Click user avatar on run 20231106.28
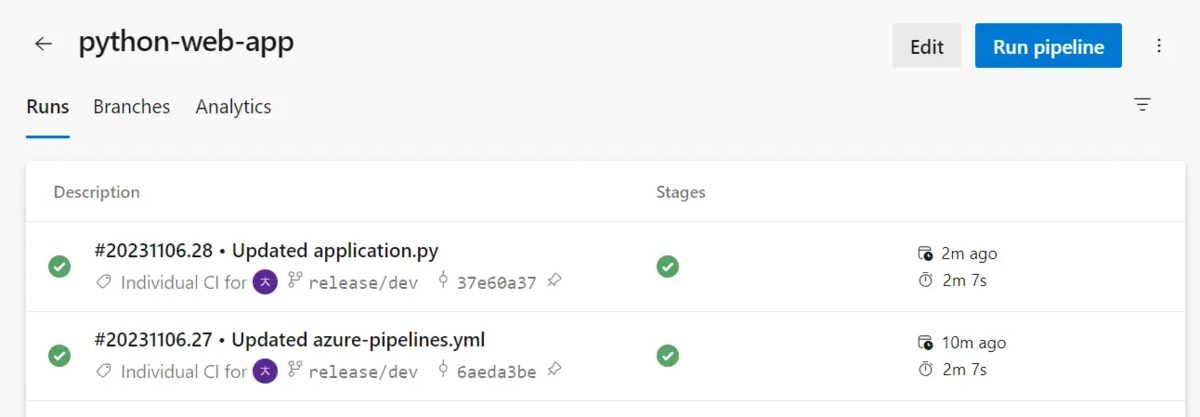 point(265,282)
